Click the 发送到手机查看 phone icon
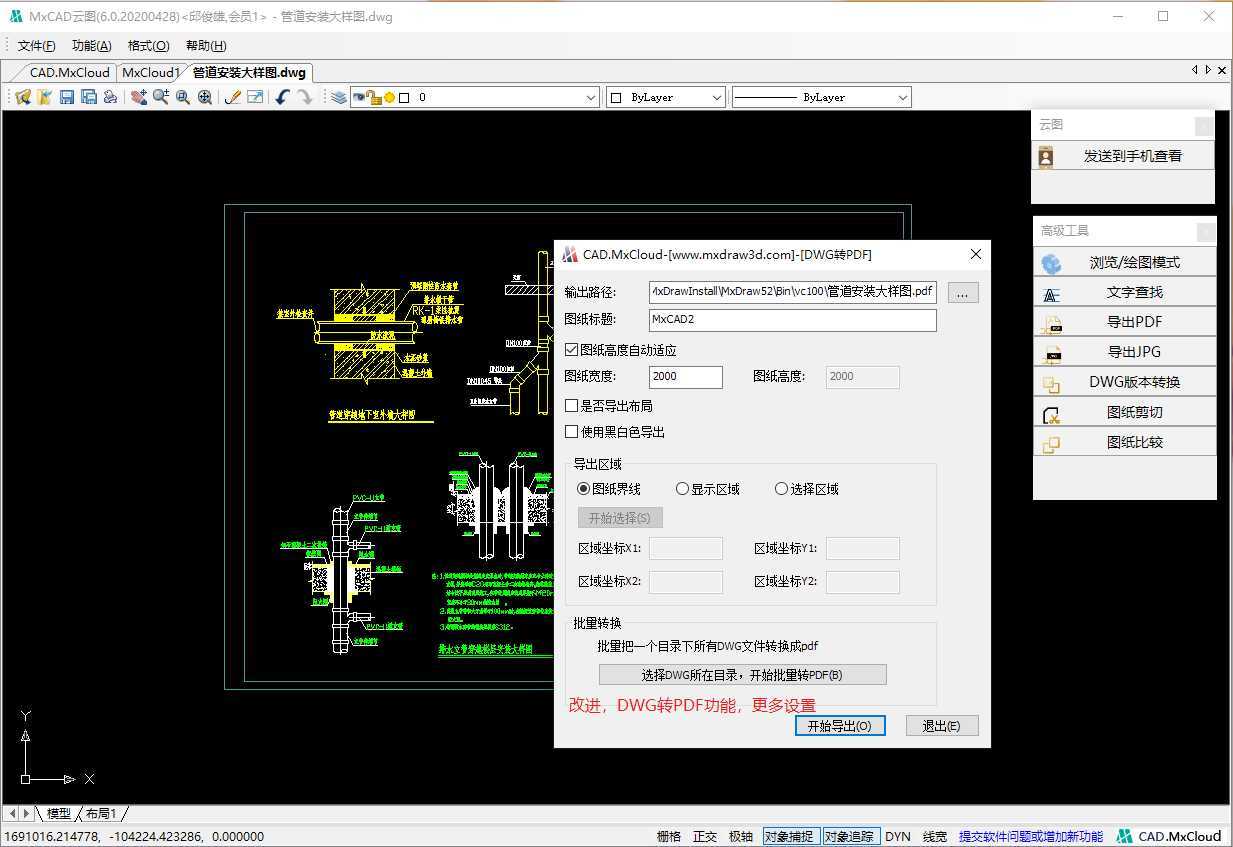 (x=1047, y=156)
